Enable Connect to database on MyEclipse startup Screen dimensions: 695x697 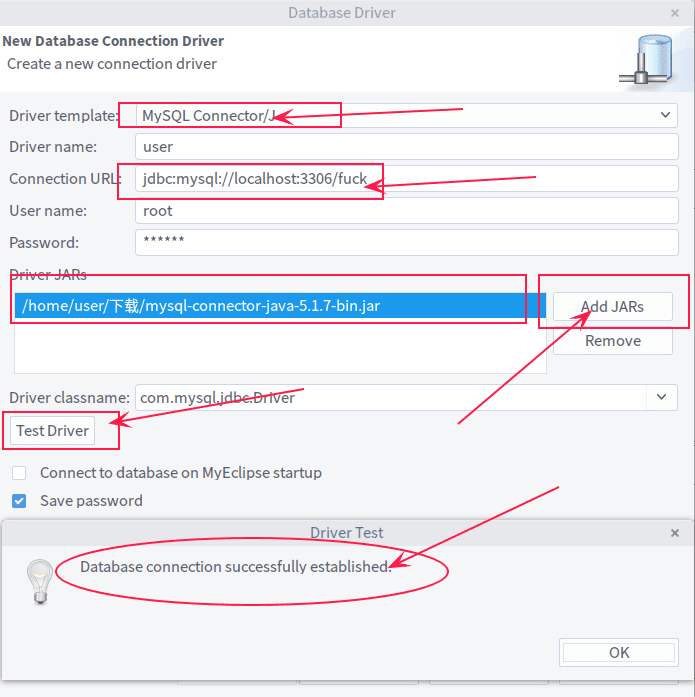pos(19,472)
